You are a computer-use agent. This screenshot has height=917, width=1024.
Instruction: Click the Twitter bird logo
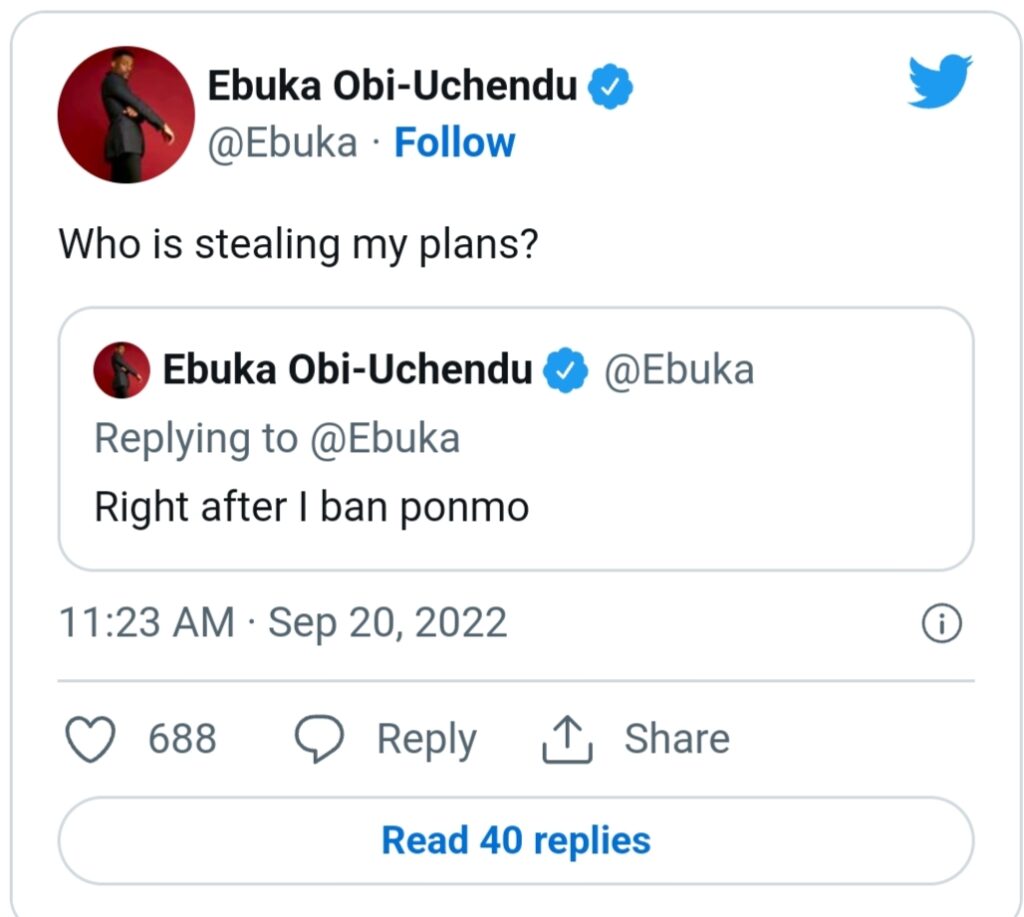940,81
